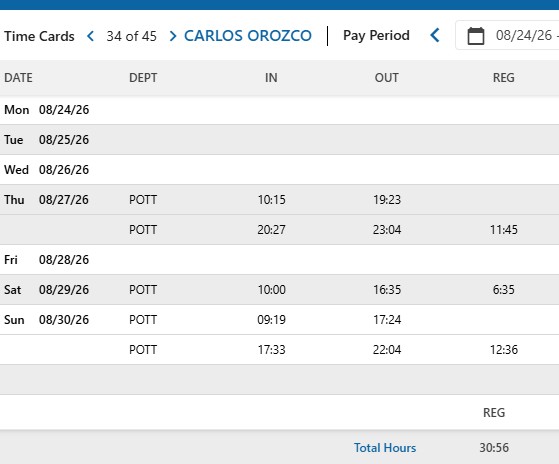Select Sunday POTT department at 17:33

143,350
